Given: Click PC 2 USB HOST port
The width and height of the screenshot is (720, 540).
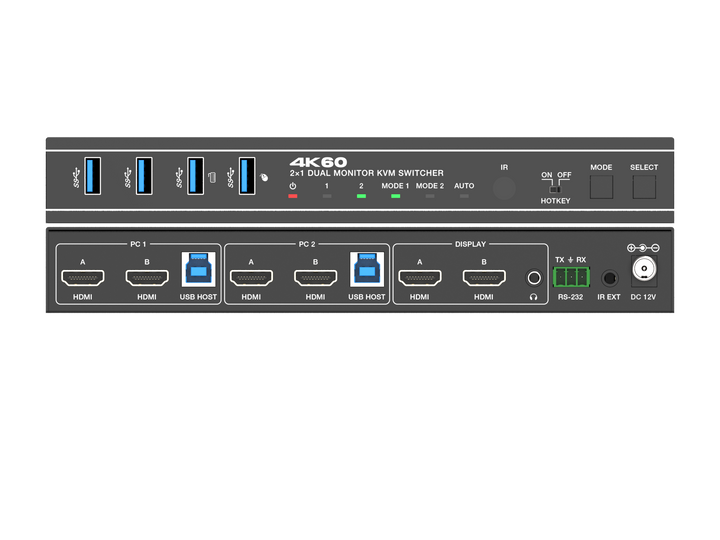Looking at the screenshot, I should (x=367, y=270).
